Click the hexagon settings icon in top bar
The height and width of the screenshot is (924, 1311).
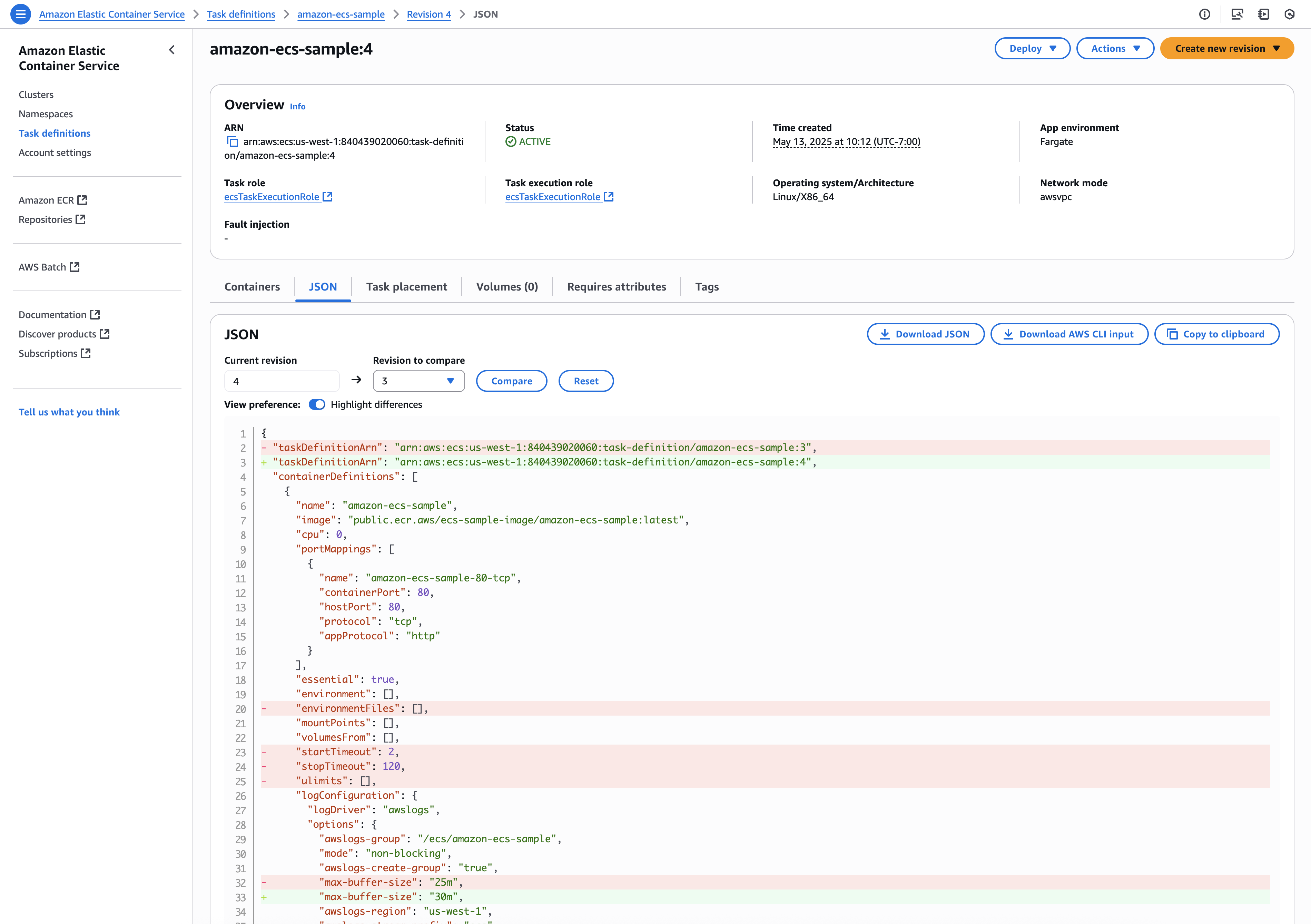[1289, 14]
